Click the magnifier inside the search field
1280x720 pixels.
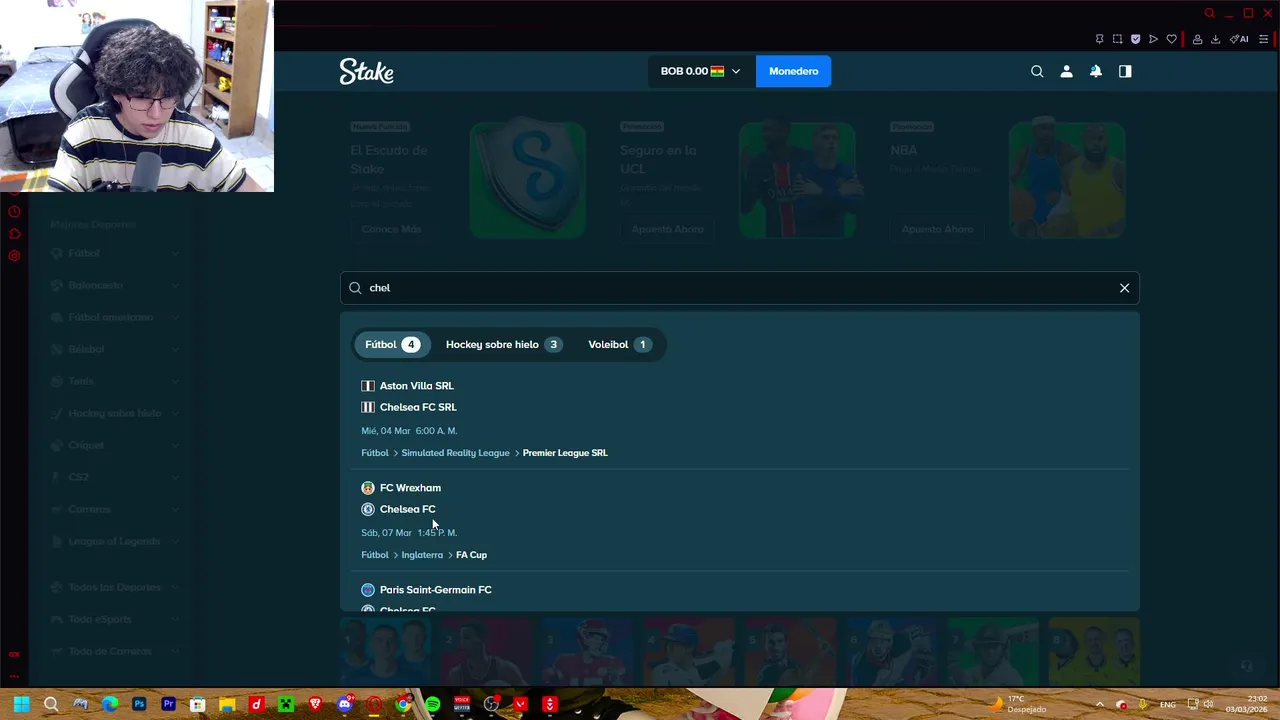[355, 288]
